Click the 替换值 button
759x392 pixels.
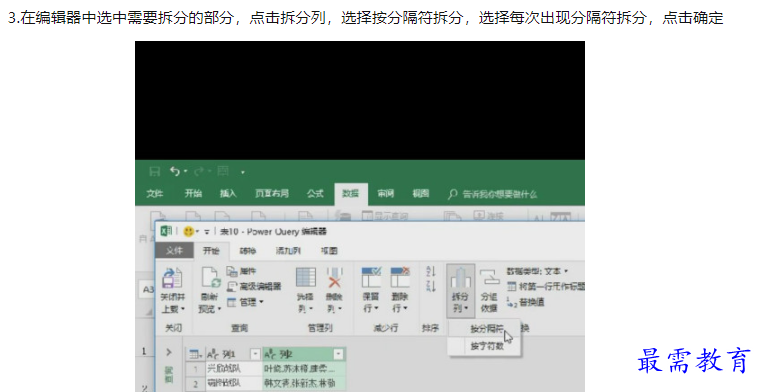coord(525,302)
